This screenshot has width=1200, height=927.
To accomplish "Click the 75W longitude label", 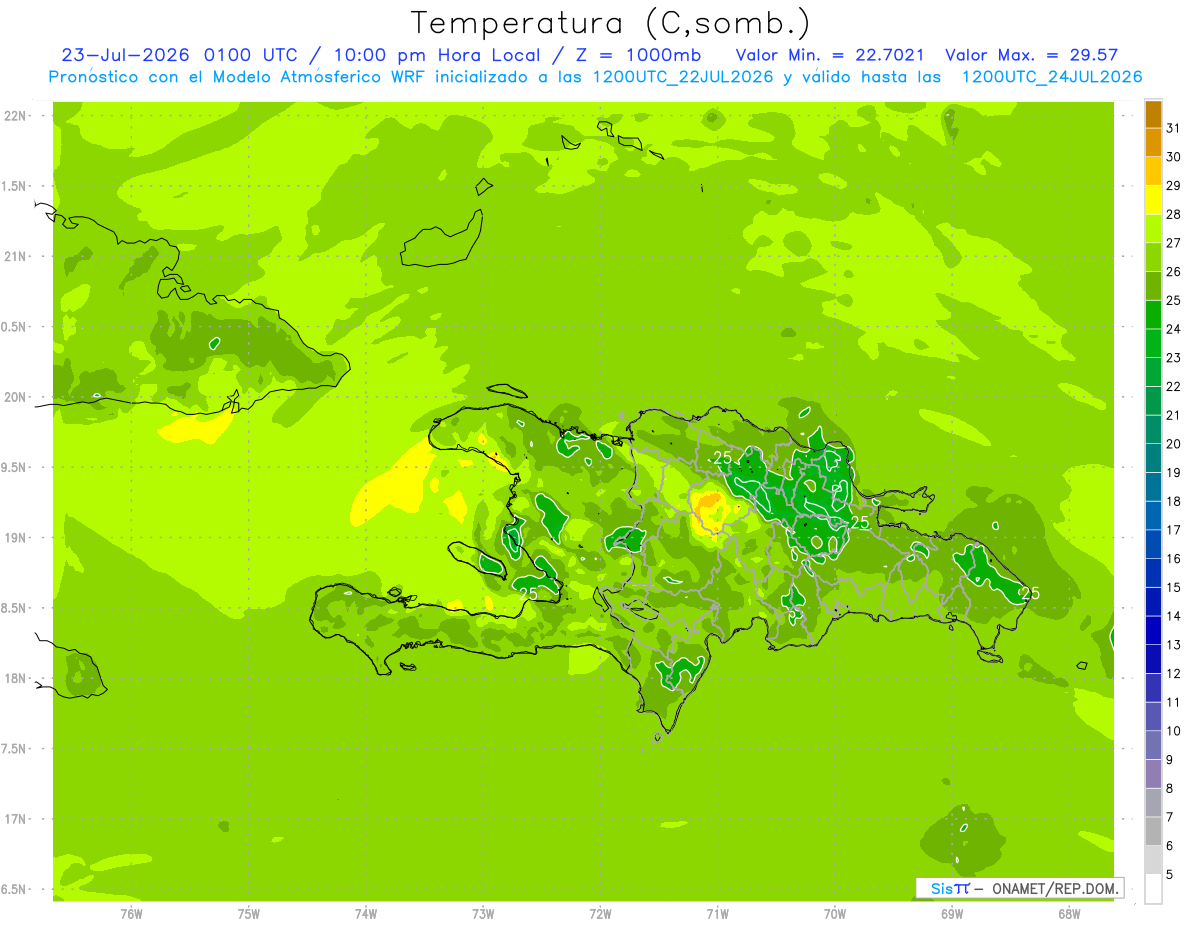I will [249, 913].
